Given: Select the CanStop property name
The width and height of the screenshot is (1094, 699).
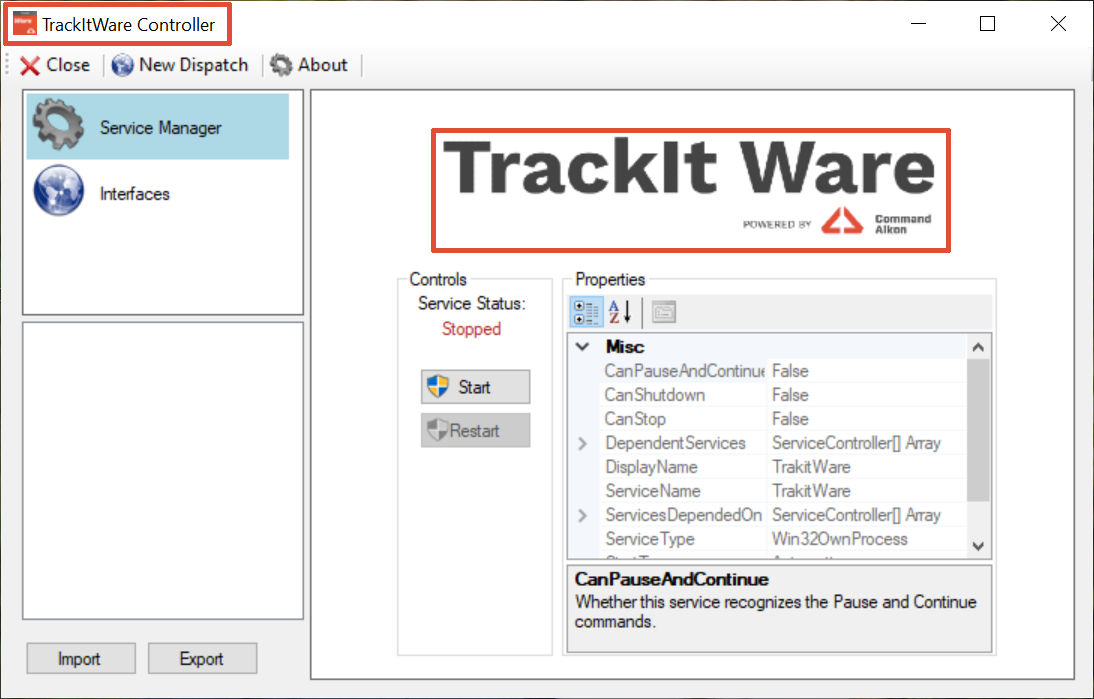Looking at the screenshot, I should point(635,419).
